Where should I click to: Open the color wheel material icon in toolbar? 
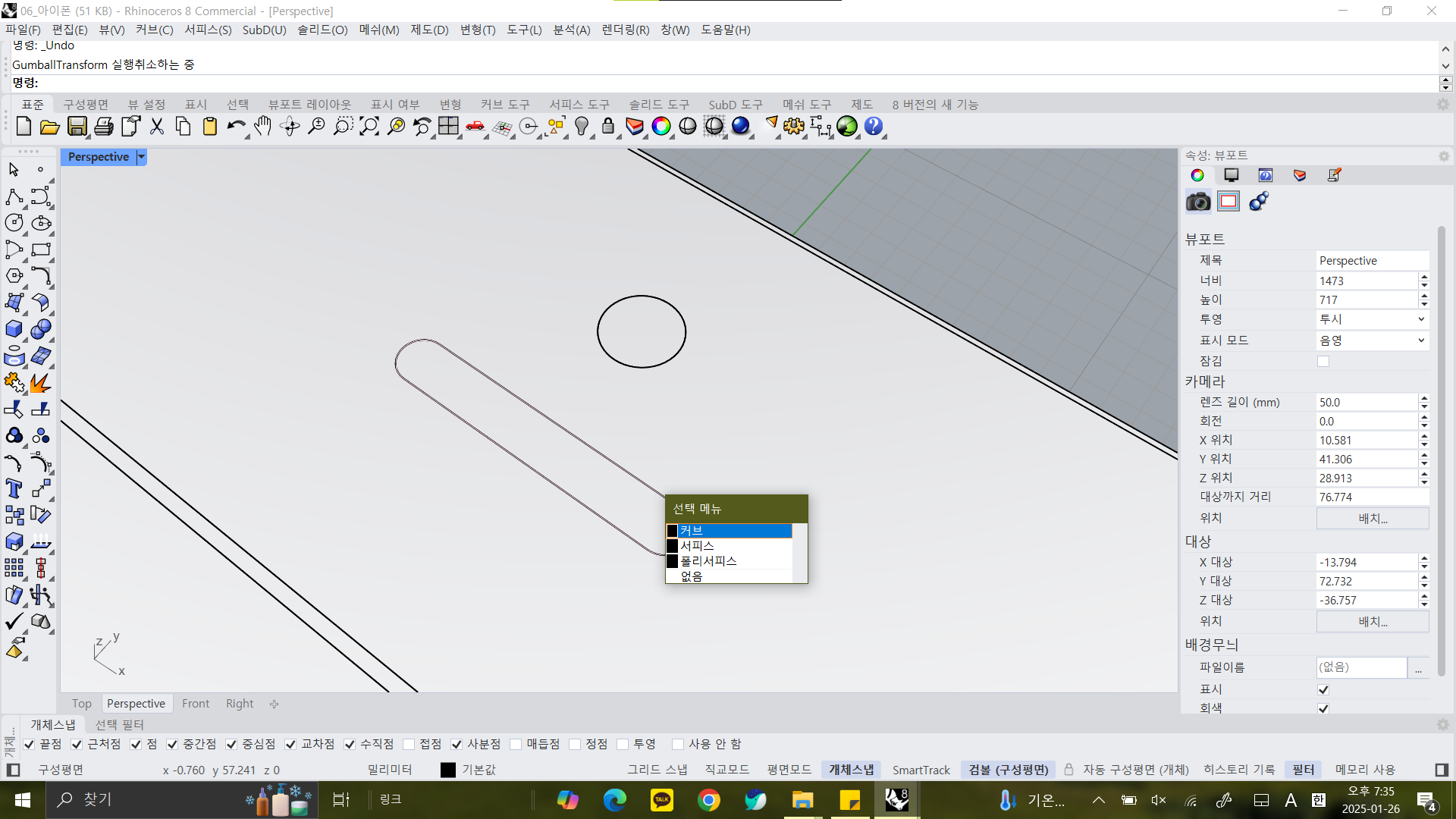pos(661,127)
